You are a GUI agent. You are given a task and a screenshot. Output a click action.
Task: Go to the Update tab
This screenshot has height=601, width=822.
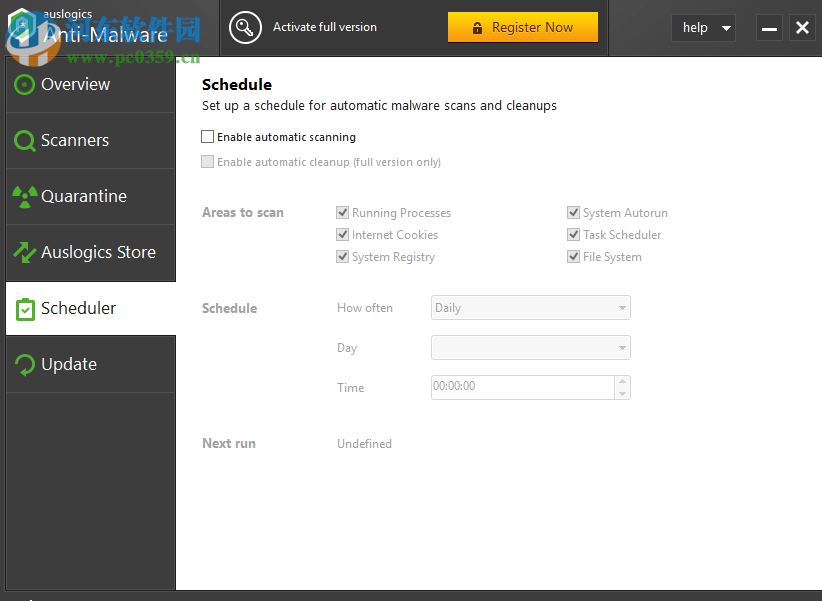coord(70,364)
